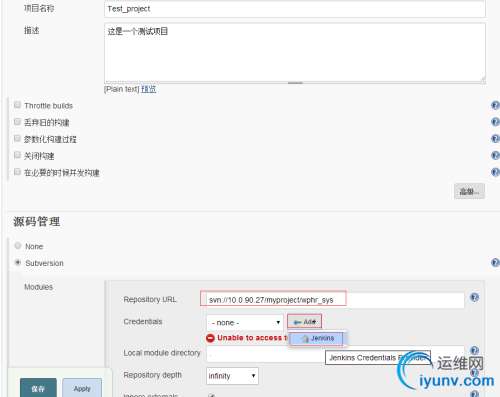The width and height of the screenshot is (500, 397).
Task: Open the 预览 preview link
Action: pyautogui.click(x=149, y=89)
